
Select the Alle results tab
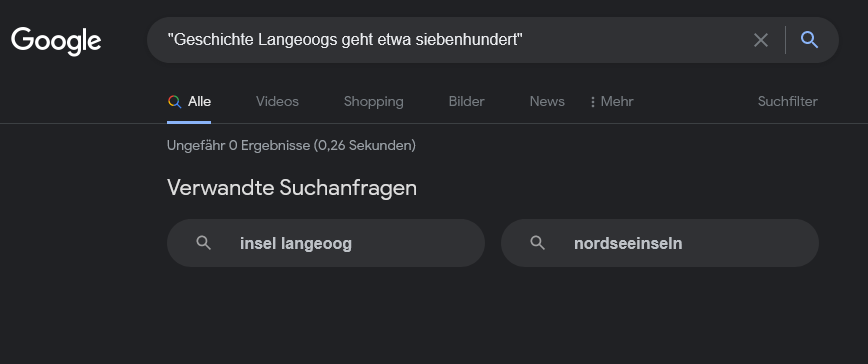pyautogui.click(x=189, y=102)
